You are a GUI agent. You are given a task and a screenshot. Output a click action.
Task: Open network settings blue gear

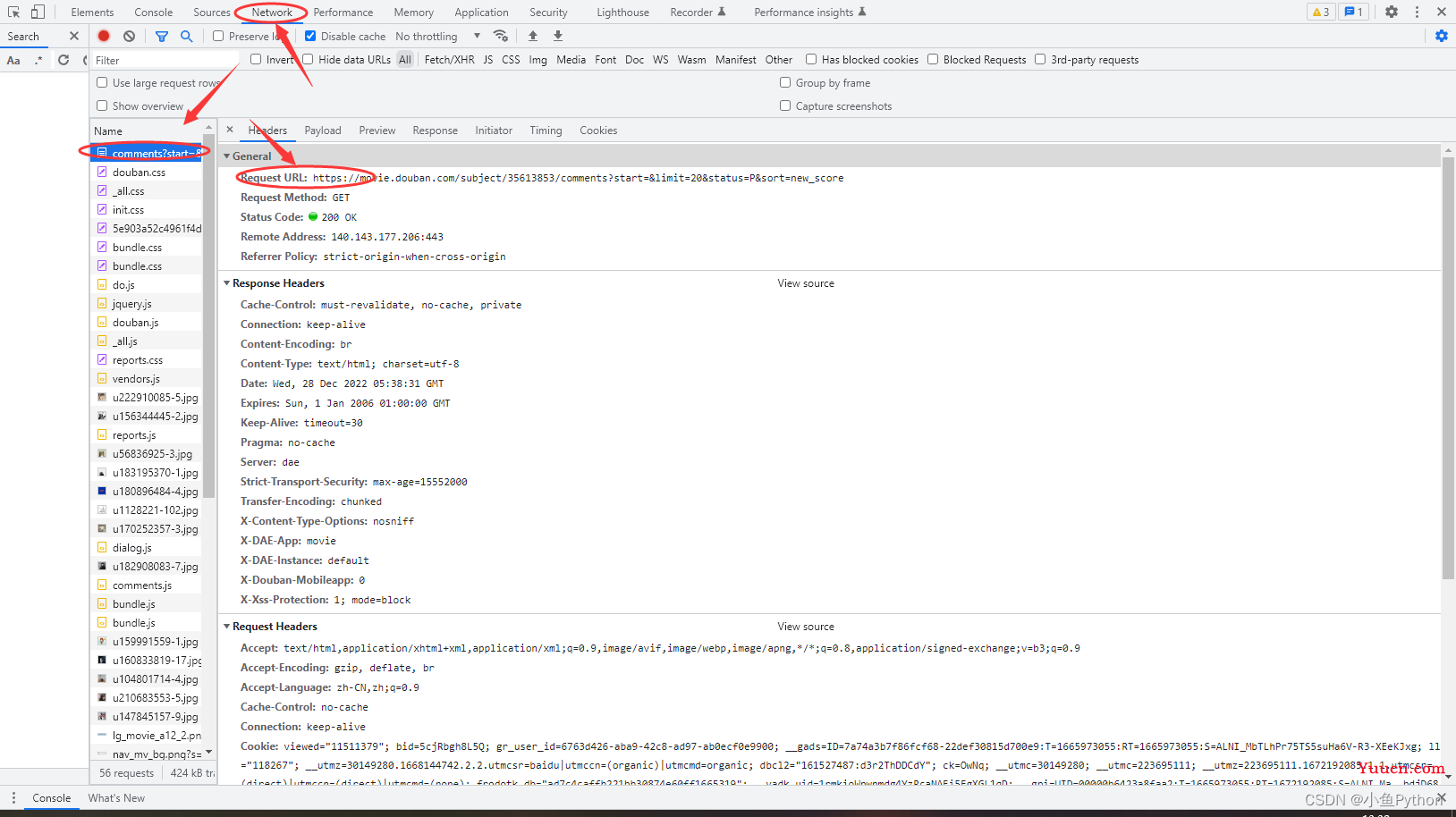1442,36
